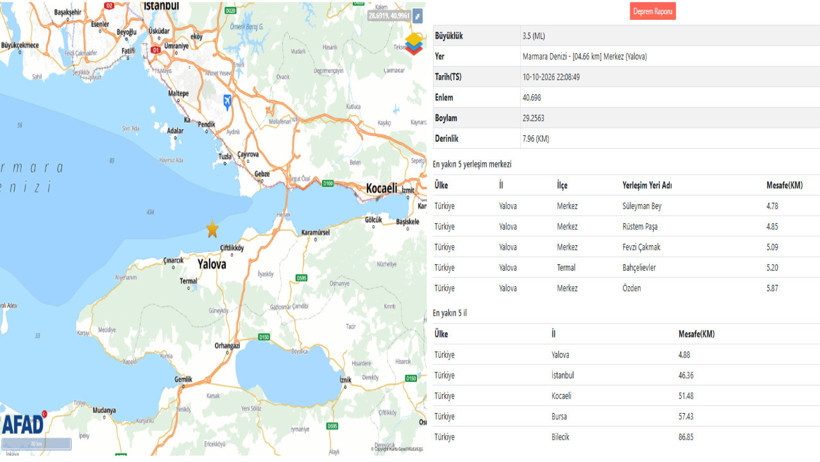Click the blue coordinate edit pencil button
Screen dimensions: 820x462
417,16
